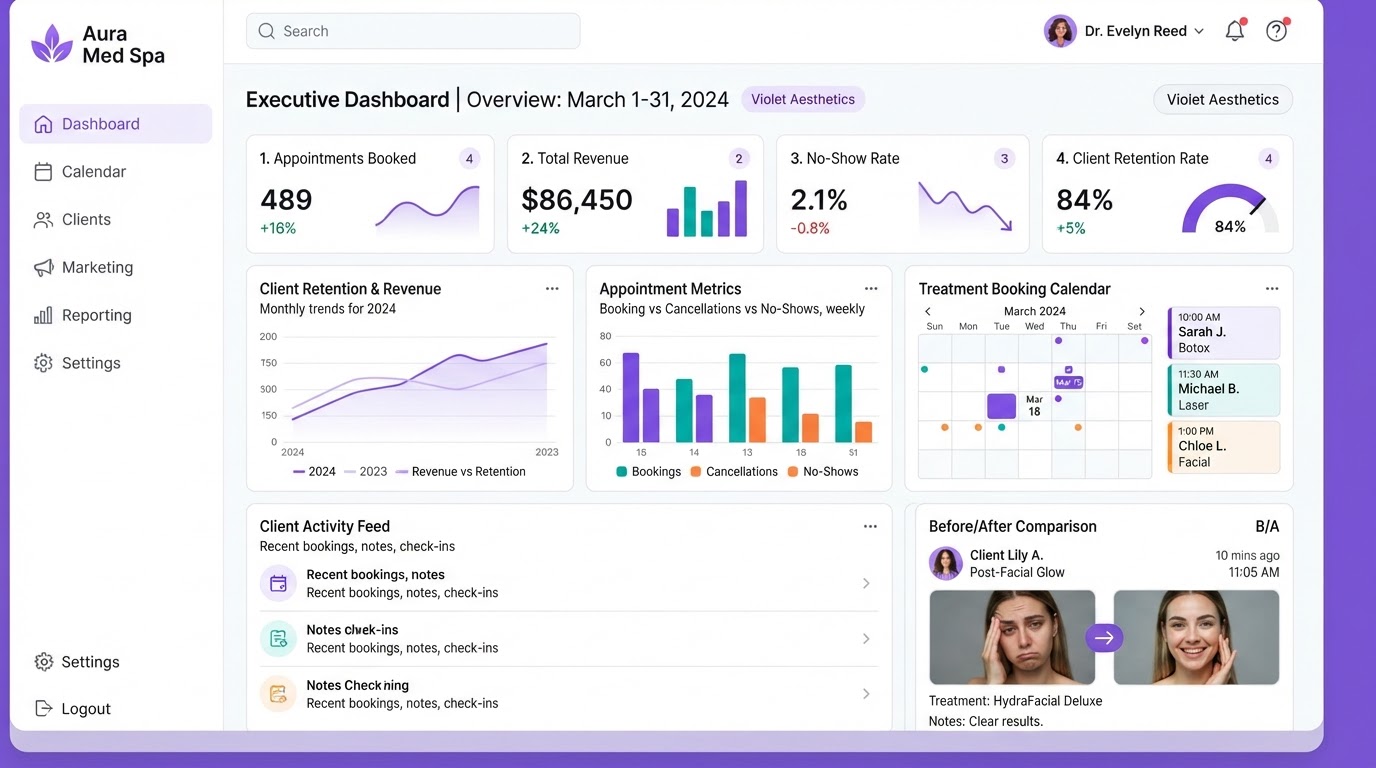Click the Client Retention Rate badge 4
The width and height of the screenshot is (1376, 768).
pyautogui.click(x=1269, y=158)
